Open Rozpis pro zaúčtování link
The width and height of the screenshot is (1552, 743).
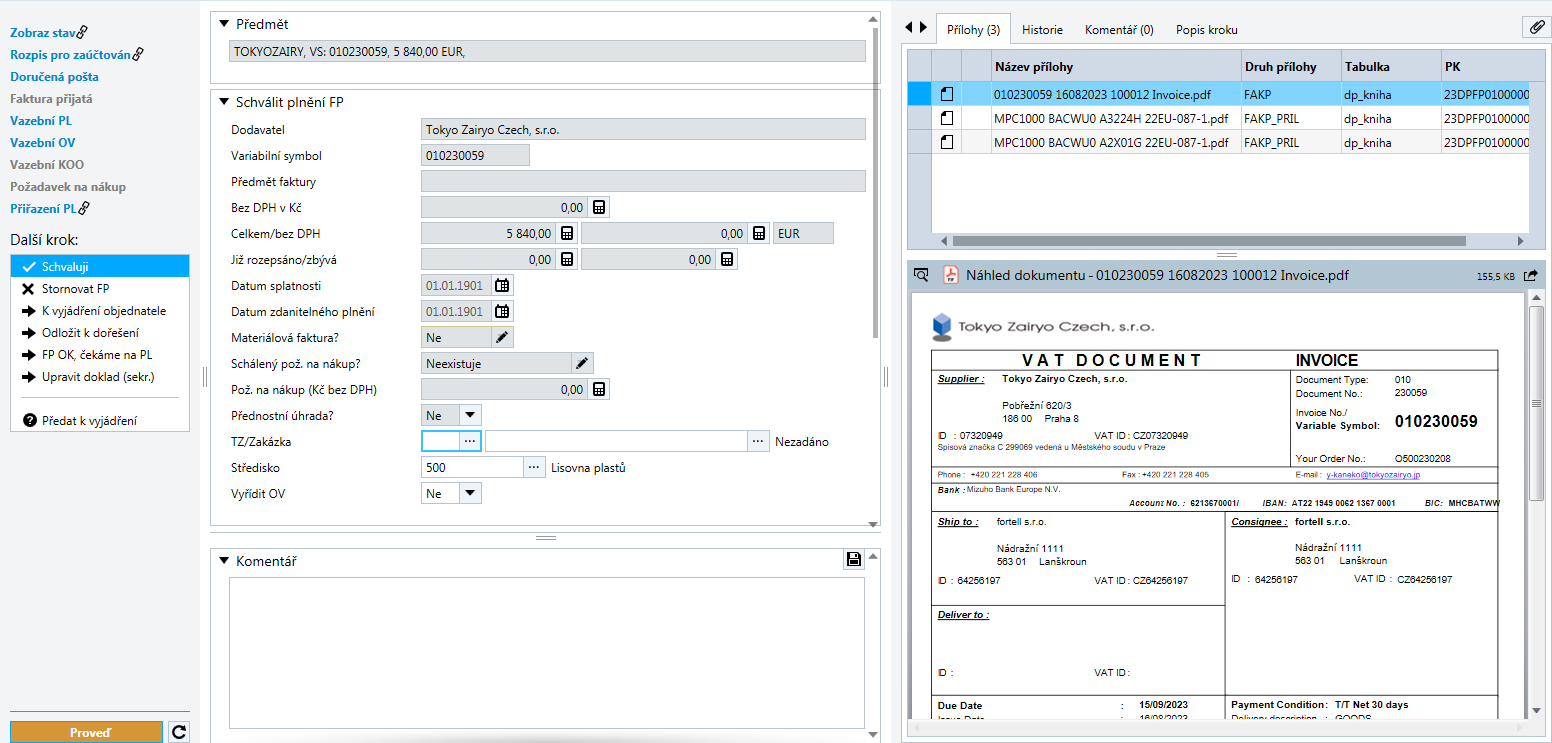tap(72, 55)
